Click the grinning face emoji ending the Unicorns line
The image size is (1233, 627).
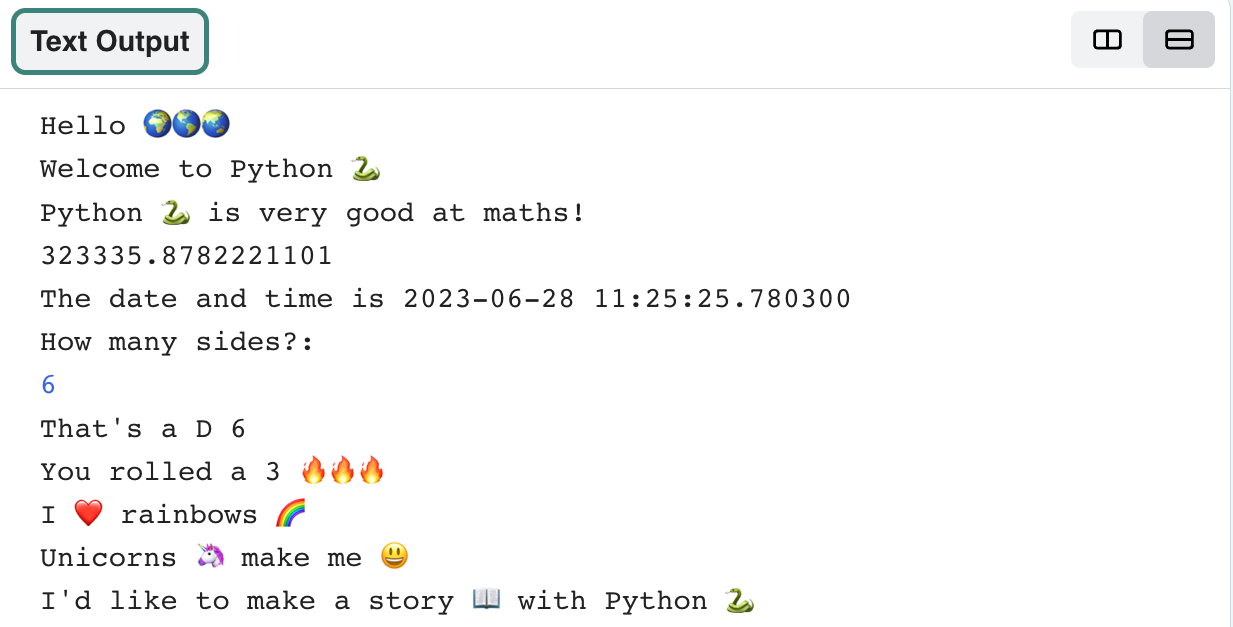pos(394,556)
